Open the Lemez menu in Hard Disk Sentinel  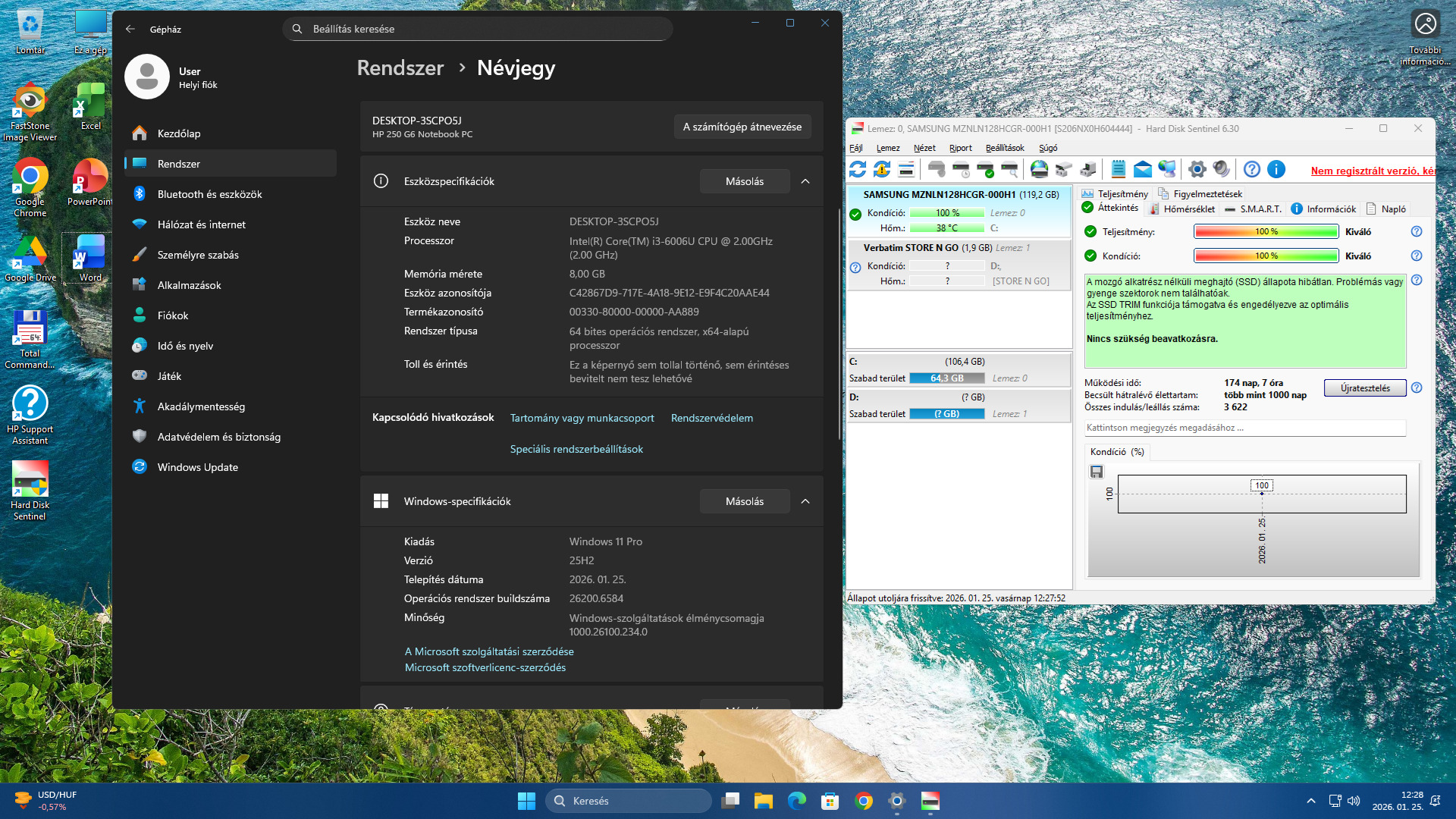[x=888, y=148]
